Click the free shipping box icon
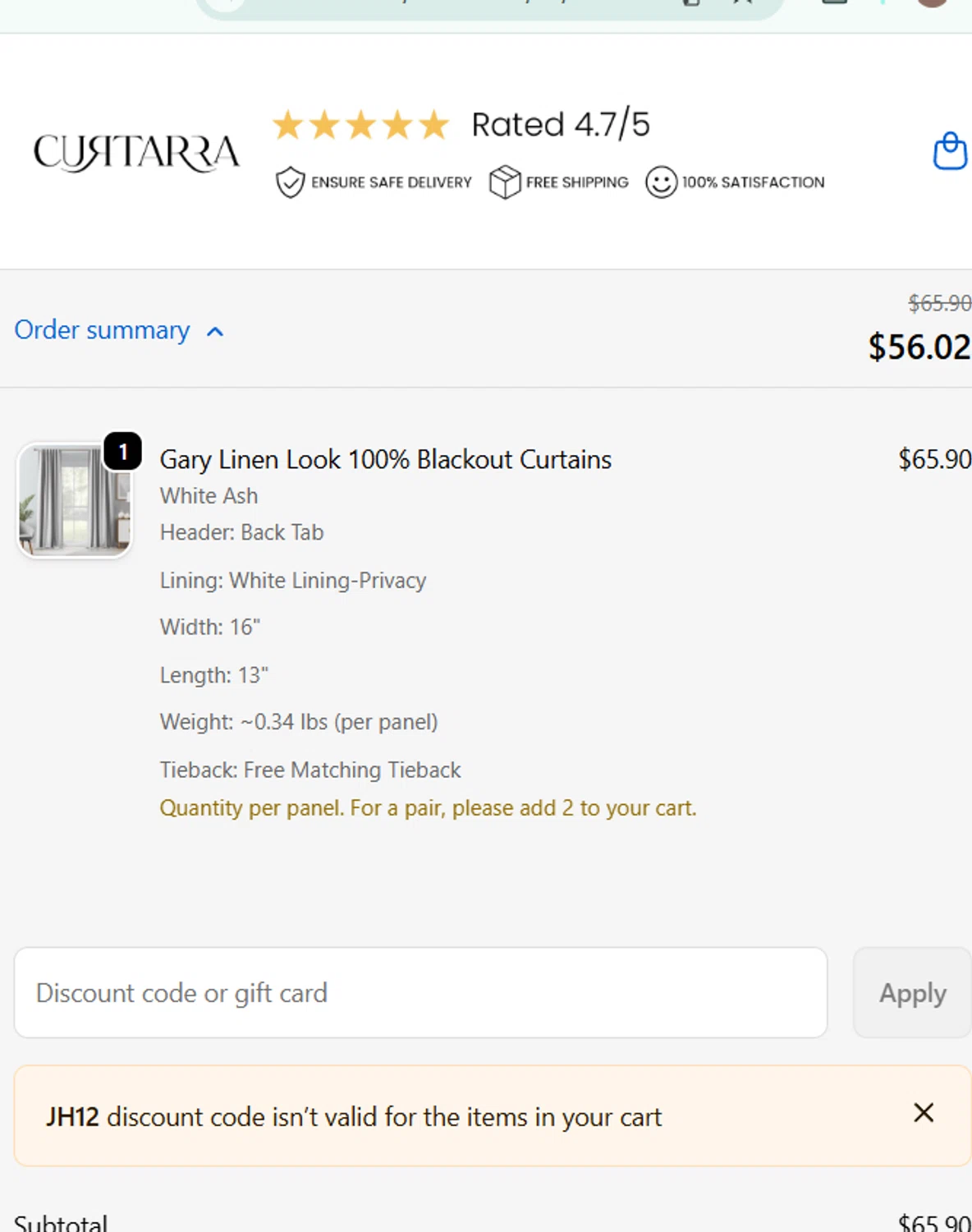The image size is (972, 1232). 505,182
